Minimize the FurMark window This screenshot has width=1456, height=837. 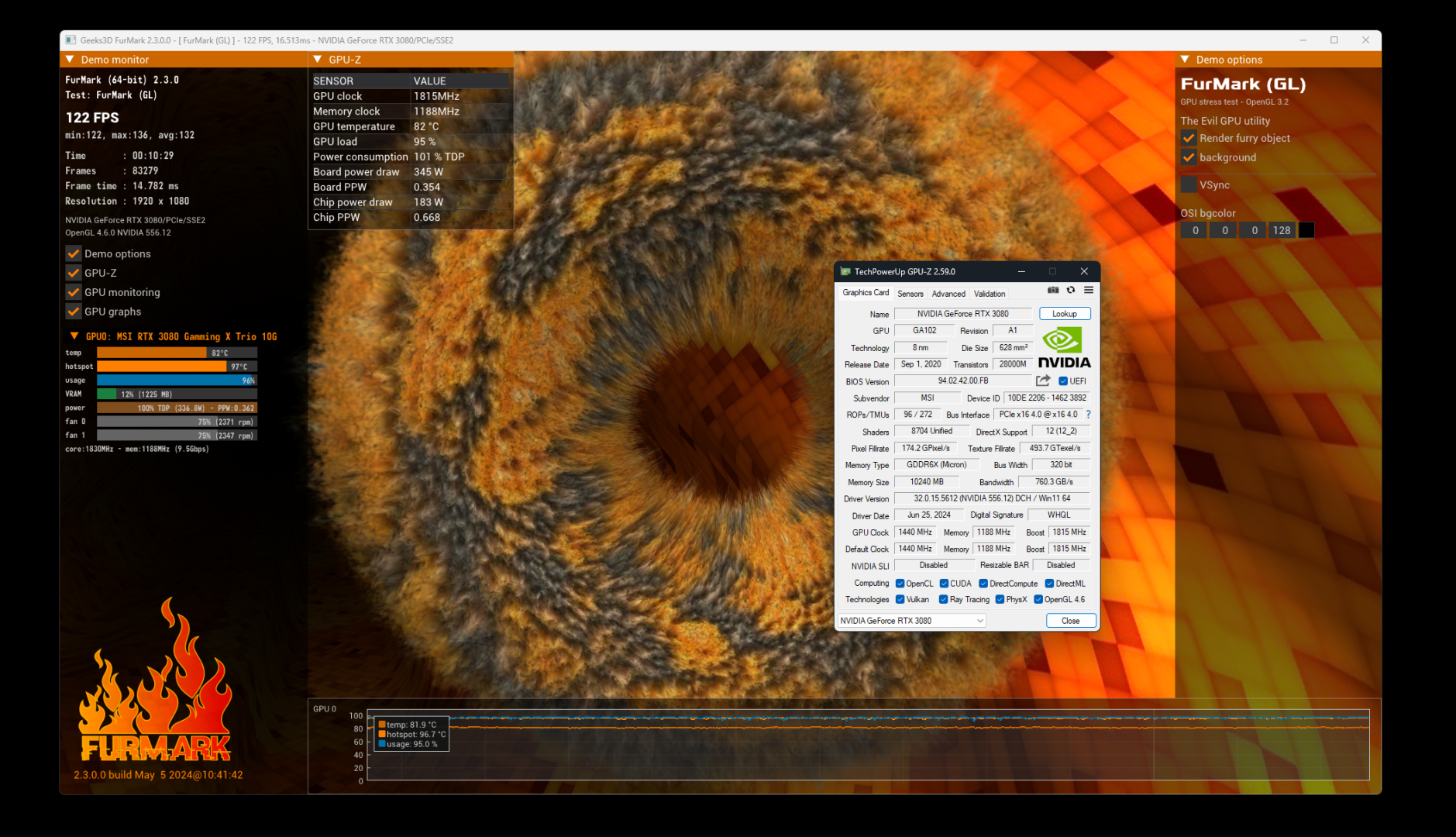point(1303,40)
